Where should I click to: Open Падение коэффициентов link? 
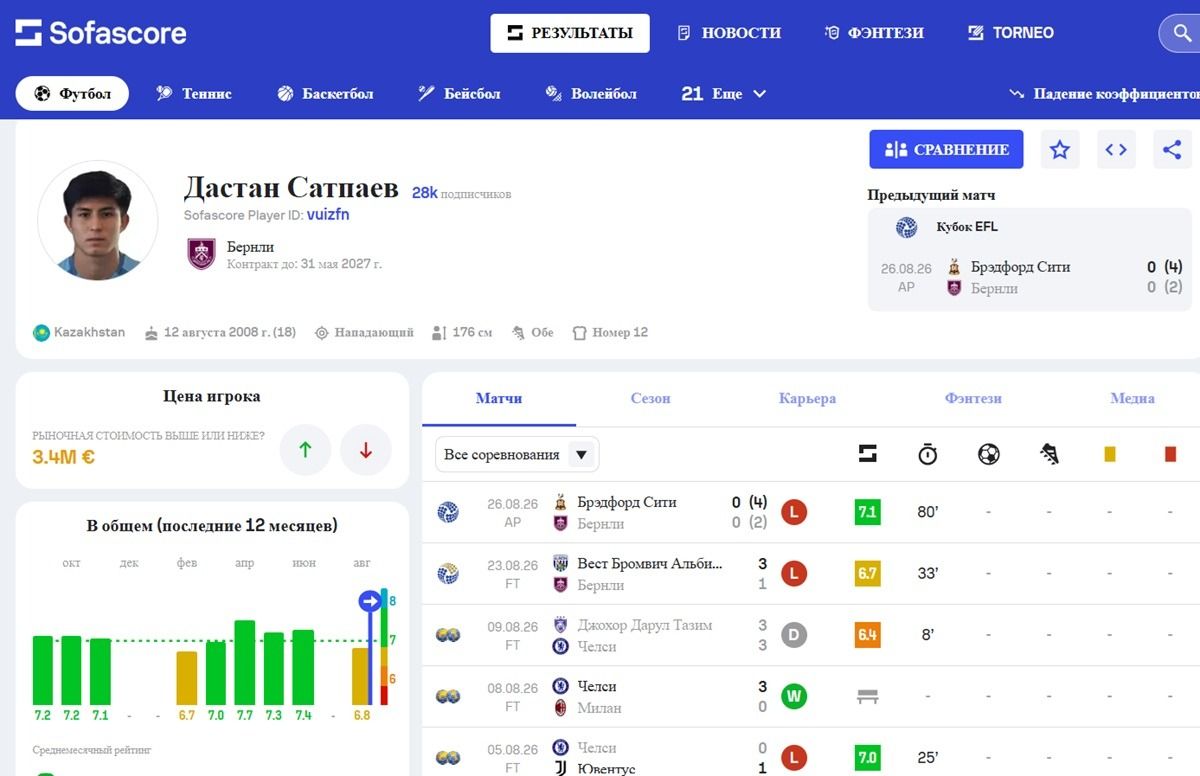pyautogui.click(x=1104, y=94)
